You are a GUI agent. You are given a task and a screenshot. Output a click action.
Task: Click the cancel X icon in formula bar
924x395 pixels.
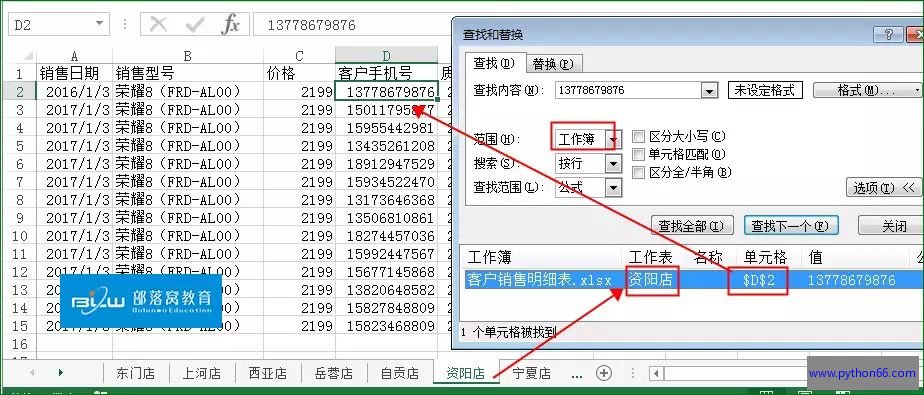point(159,25)
